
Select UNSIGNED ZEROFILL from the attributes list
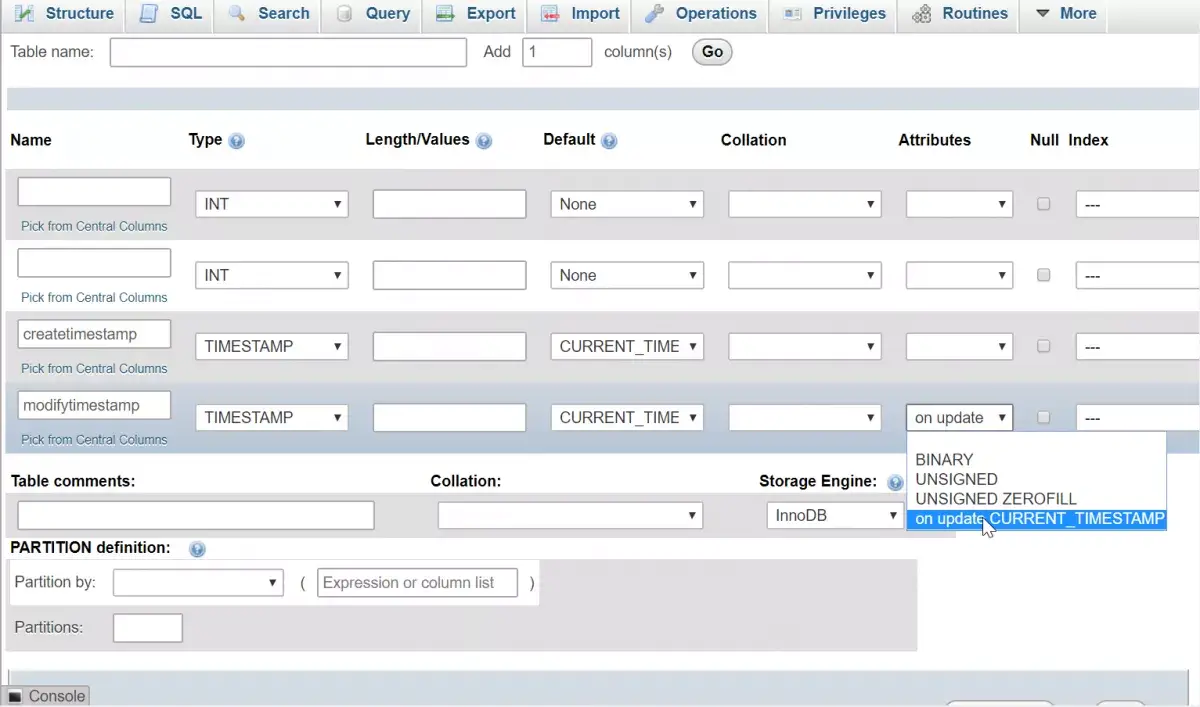(996, 499)
